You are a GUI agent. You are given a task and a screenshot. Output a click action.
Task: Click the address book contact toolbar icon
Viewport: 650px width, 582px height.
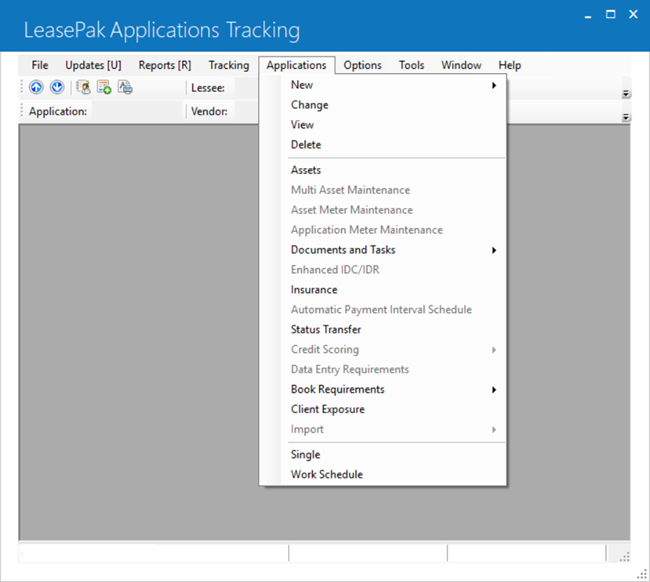pos(84,87)
